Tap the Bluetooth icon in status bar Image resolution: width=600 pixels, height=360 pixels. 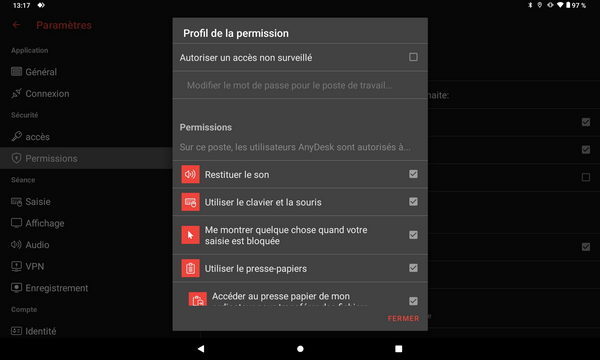pyautogui.click(x=530, y=5)
